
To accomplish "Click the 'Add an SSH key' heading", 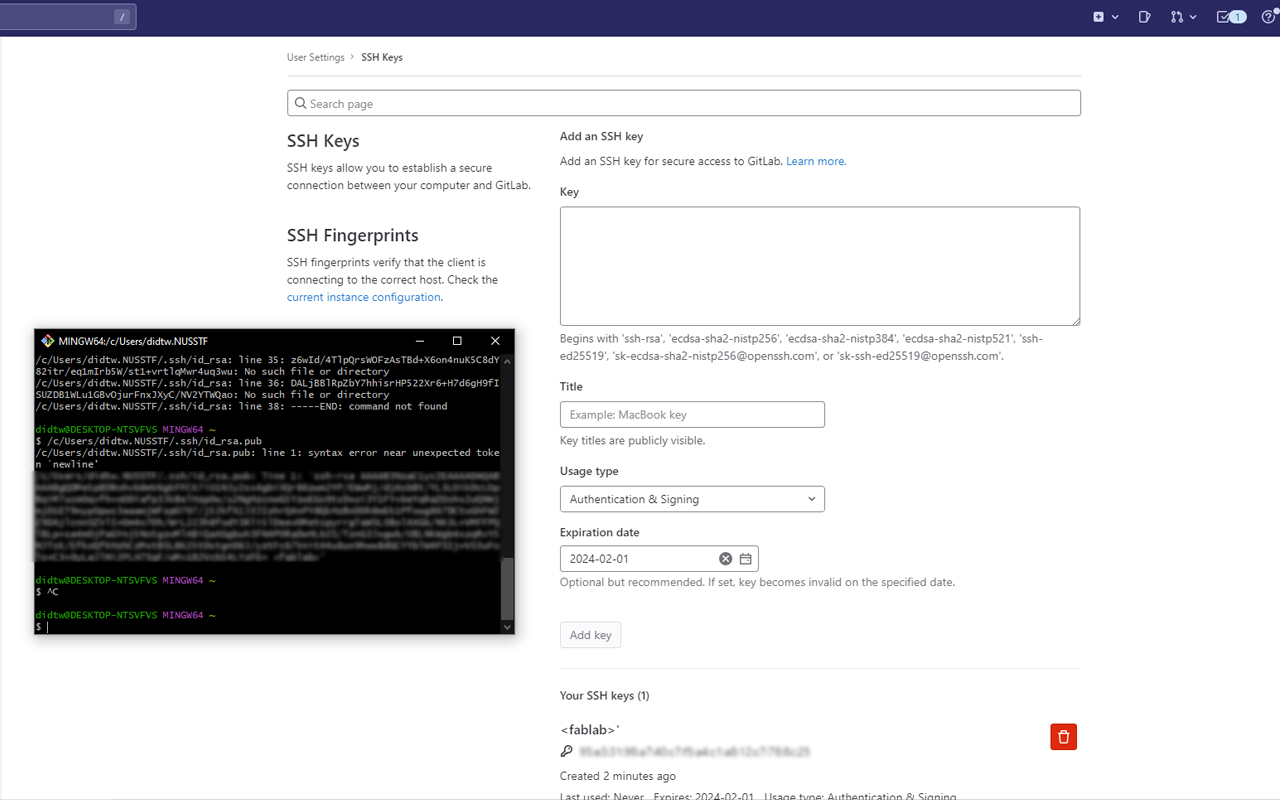I will pos(601,136).
